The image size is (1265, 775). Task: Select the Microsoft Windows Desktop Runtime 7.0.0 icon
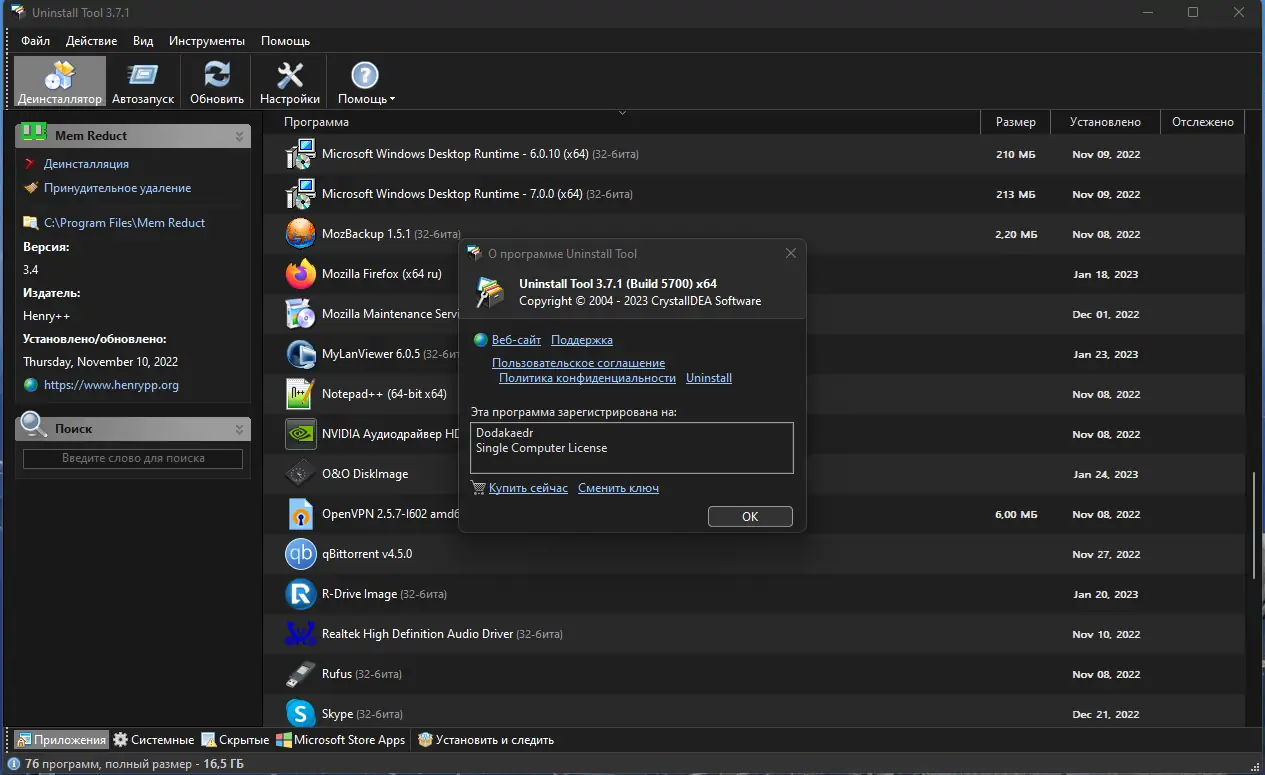[x=301, y=195]
